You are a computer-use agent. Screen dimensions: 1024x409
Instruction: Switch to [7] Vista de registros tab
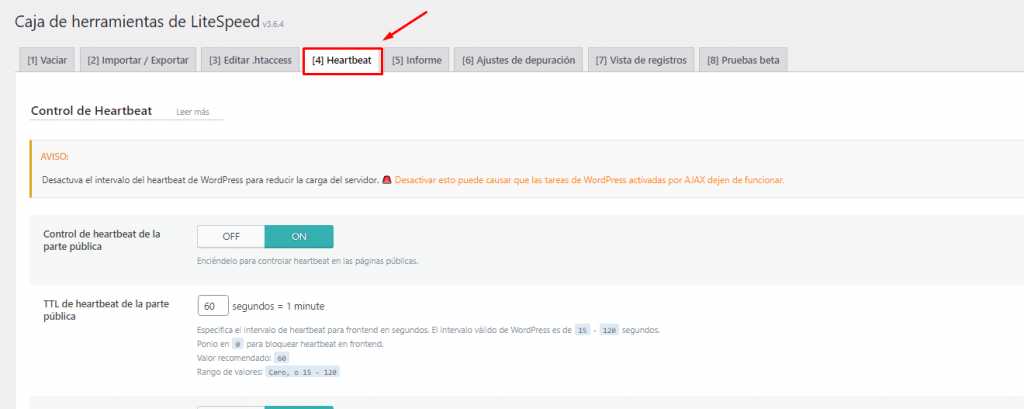[x=641, y=60]
